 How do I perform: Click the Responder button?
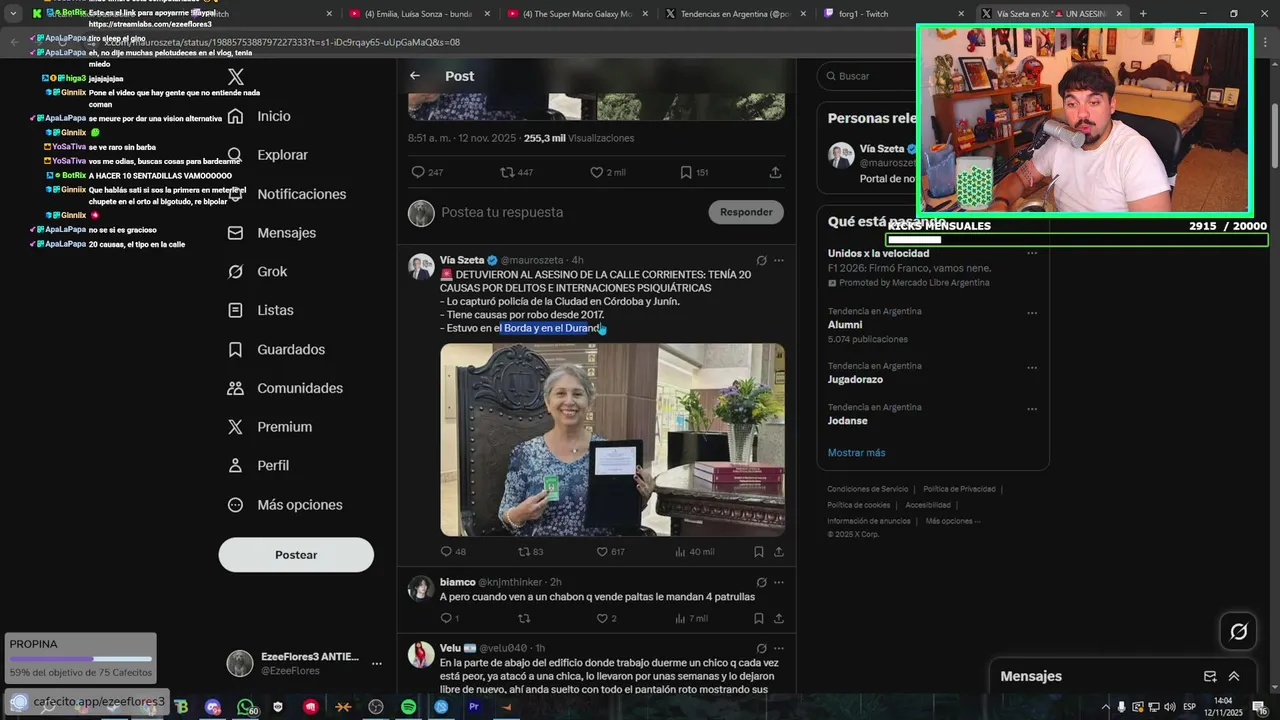point(746,212)
